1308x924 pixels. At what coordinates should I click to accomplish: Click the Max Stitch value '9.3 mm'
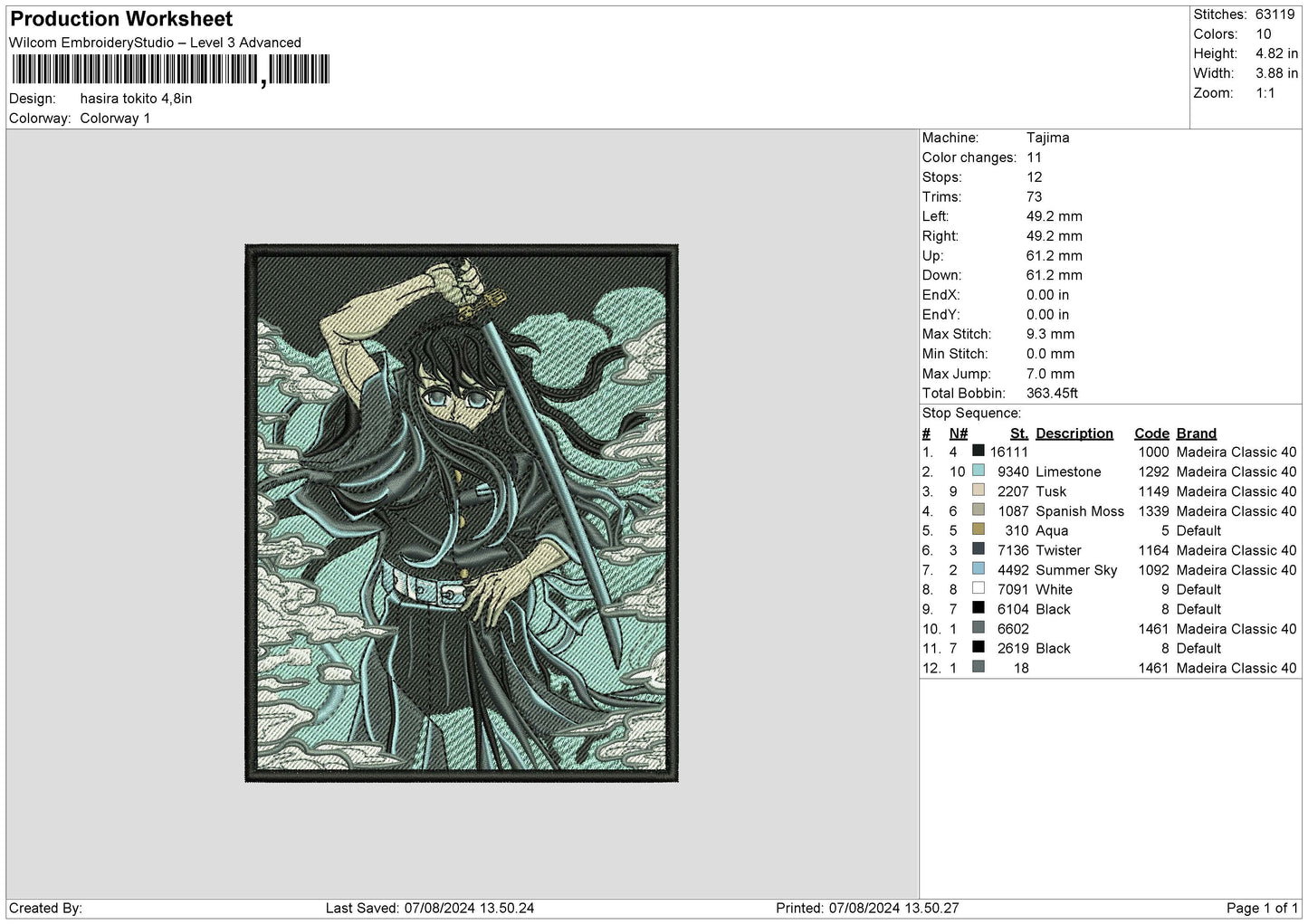pos(1051,335)
